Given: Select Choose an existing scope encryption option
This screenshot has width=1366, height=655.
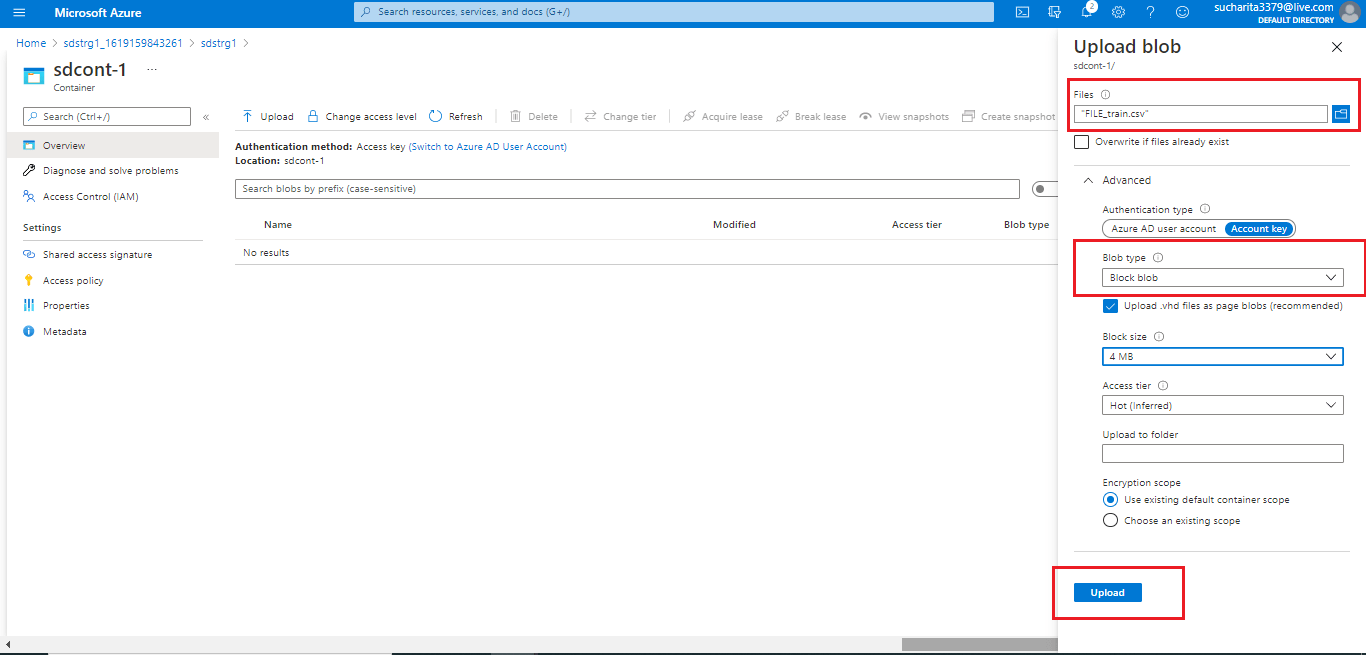Looking at the screenshot, I should coord(1110,519).
